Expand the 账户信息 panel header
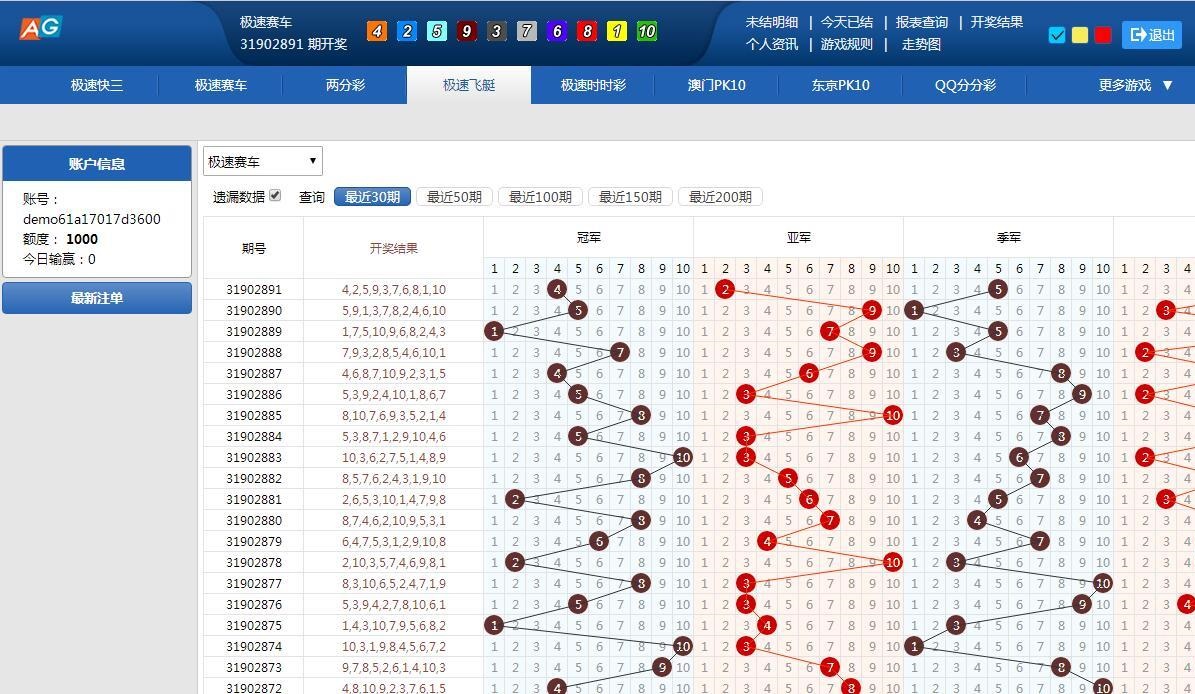Screen dimensions: 1195x694 (x=97, y=164)
